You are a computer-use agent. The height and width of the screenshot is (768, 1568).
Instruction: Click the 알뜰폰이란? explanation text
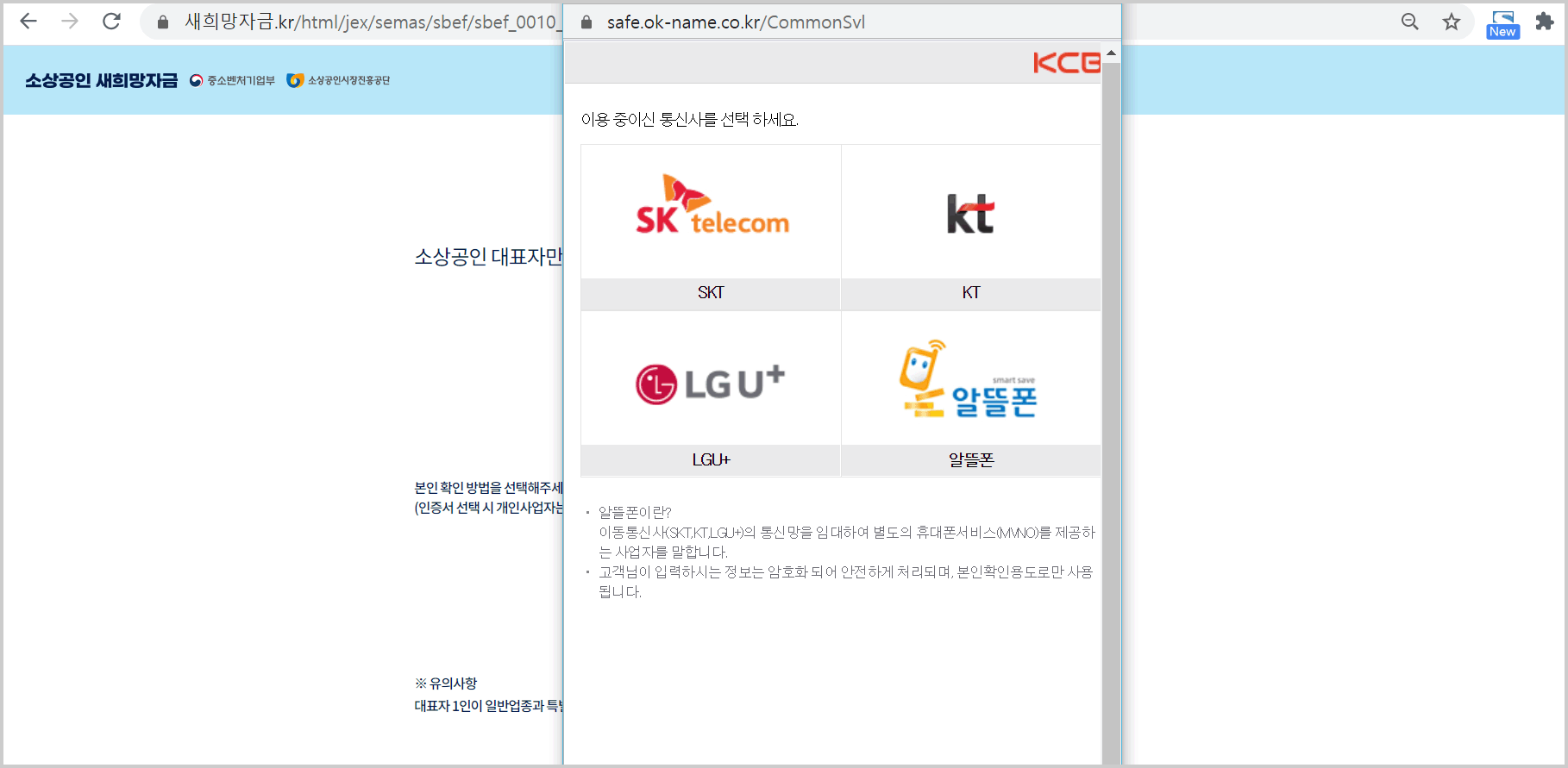click(x=847, y=532)
